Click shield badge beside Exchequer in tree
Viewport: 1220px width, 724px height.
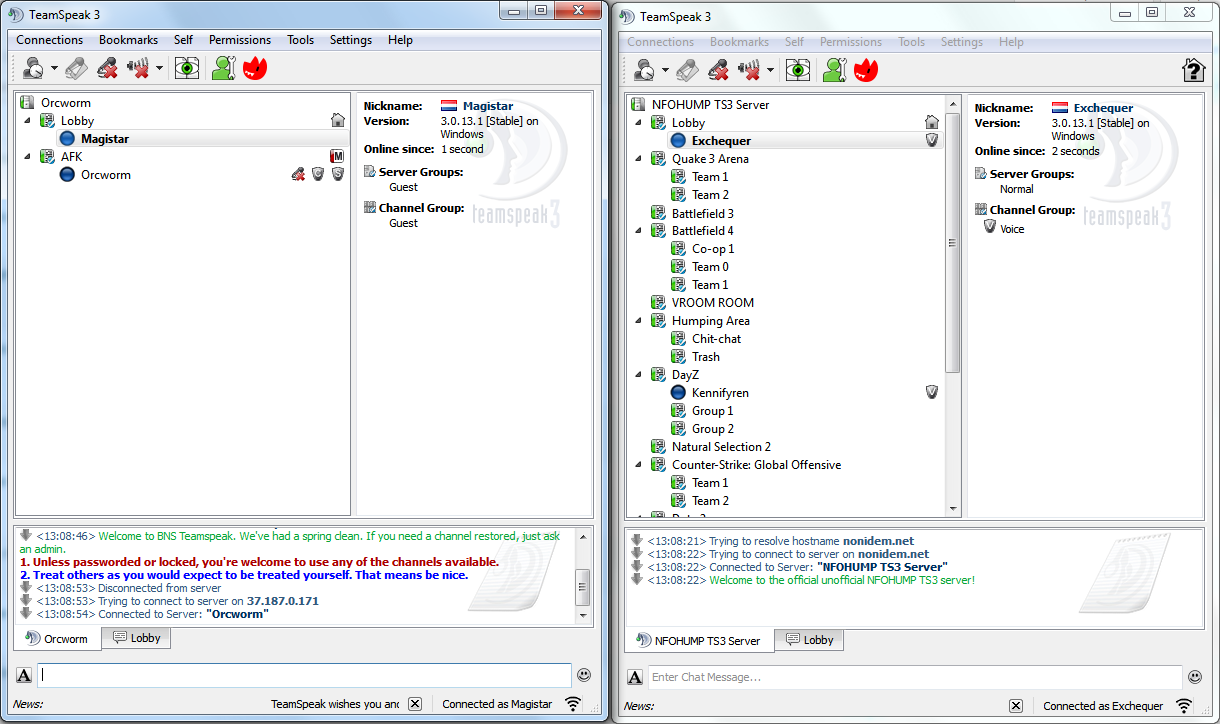pos(932,140)
